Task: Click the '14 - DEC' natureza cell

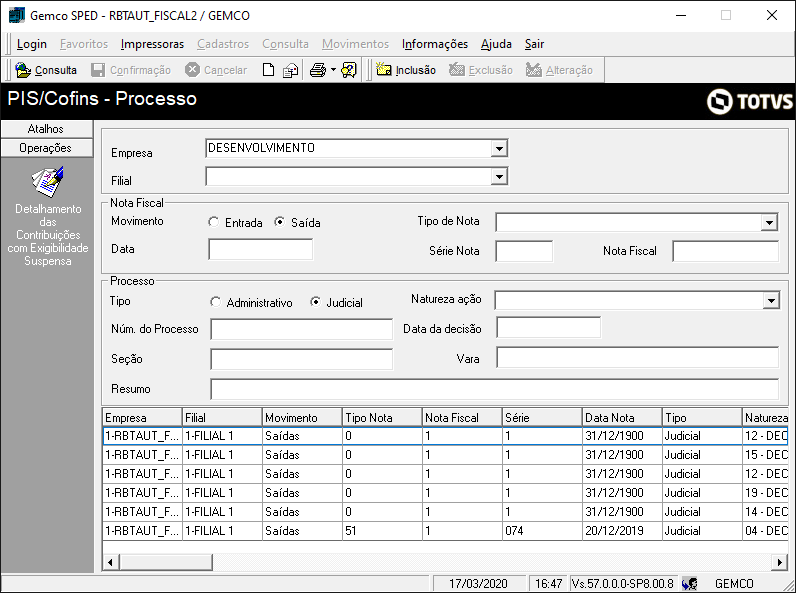Action: tap(766, 511)
